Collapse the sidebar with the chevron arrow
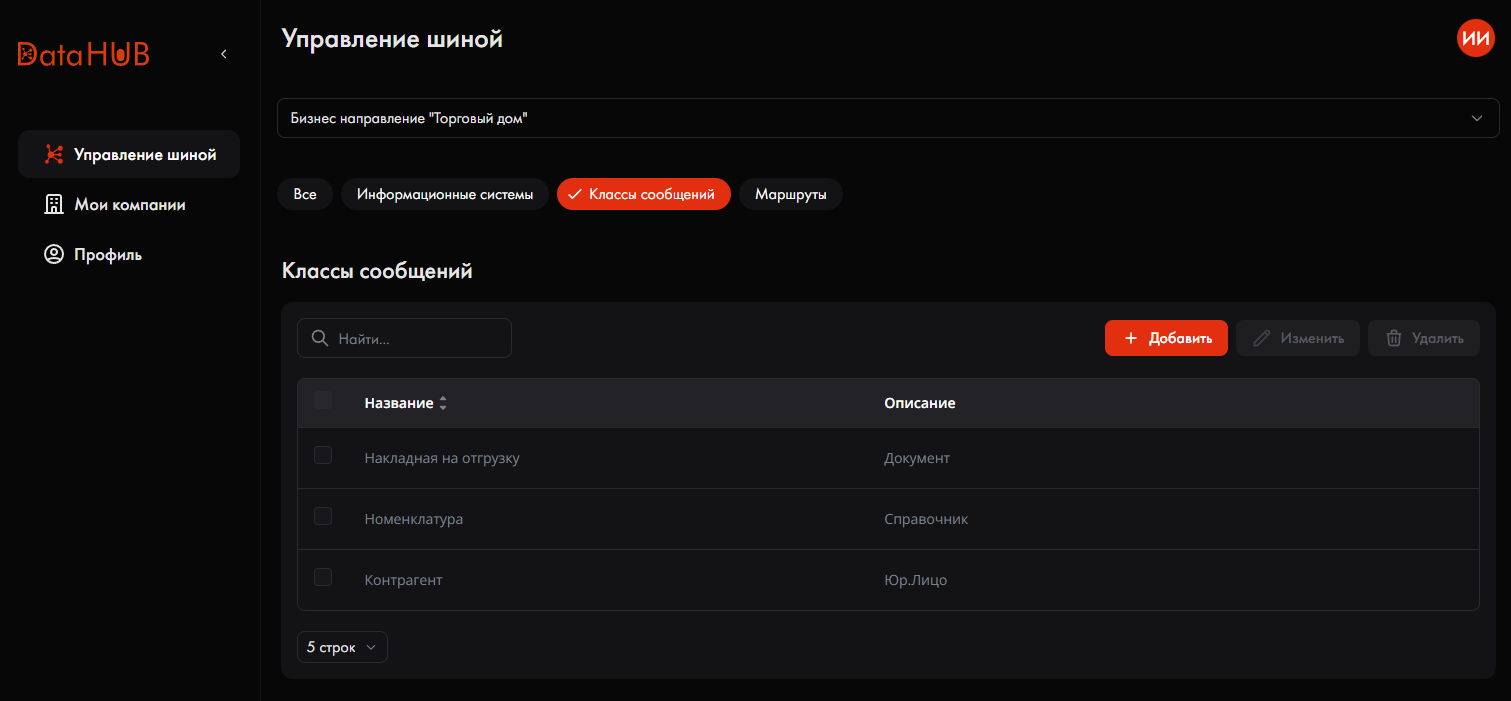This screenshot has width=1511, height=701. coord(224,54)
